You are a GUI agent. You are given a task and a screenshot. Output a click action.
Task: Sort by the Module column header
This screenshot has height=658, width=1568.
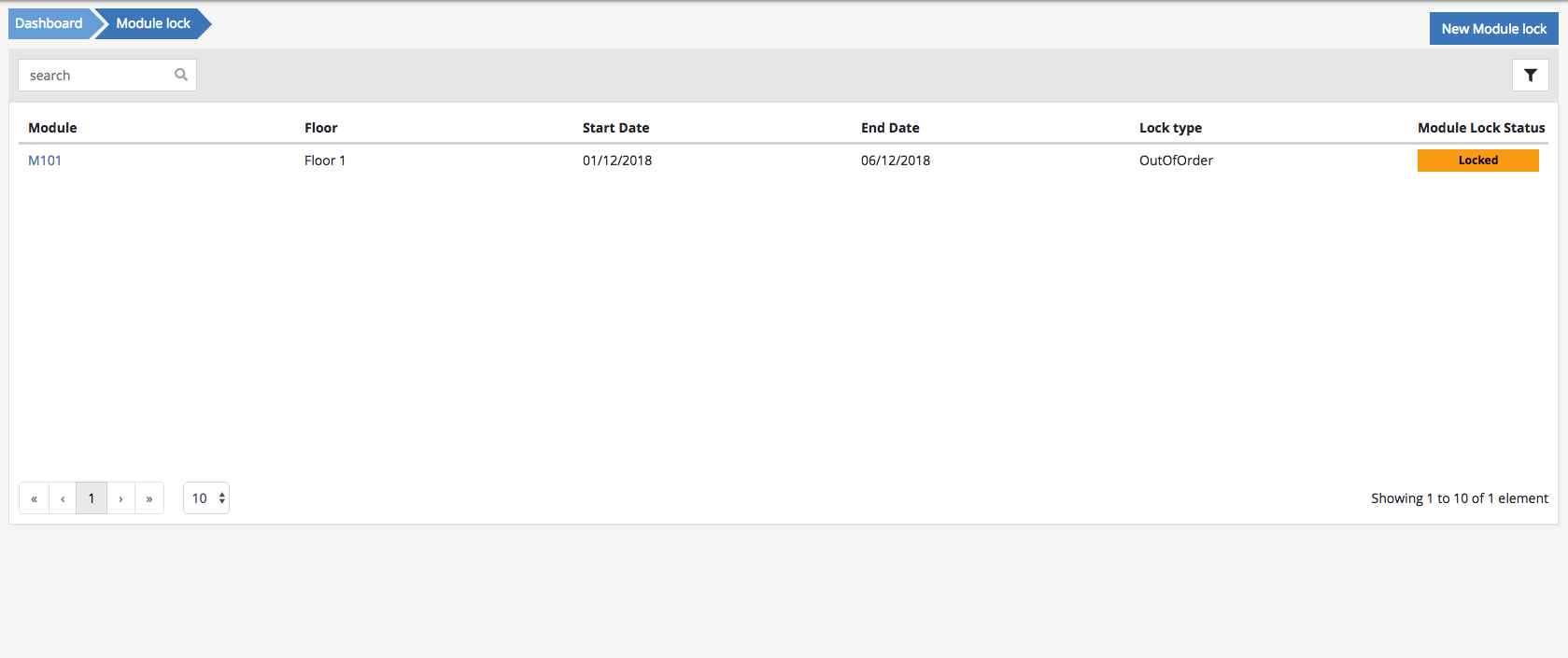[x=52, y=128]
